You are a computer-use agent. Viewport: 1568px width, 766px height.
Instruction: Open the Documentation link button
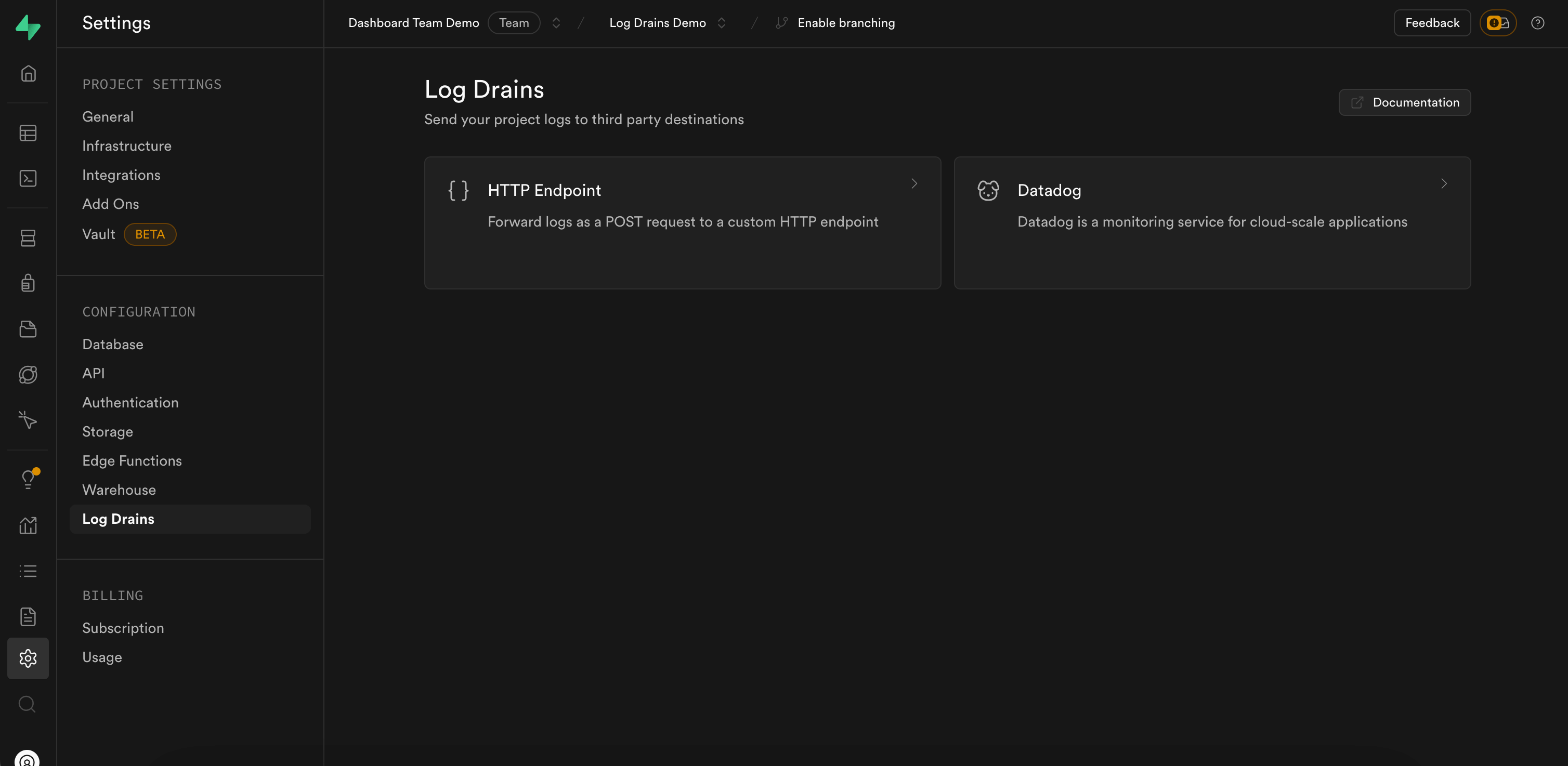pyautogui.click(x=1404, y=102)
